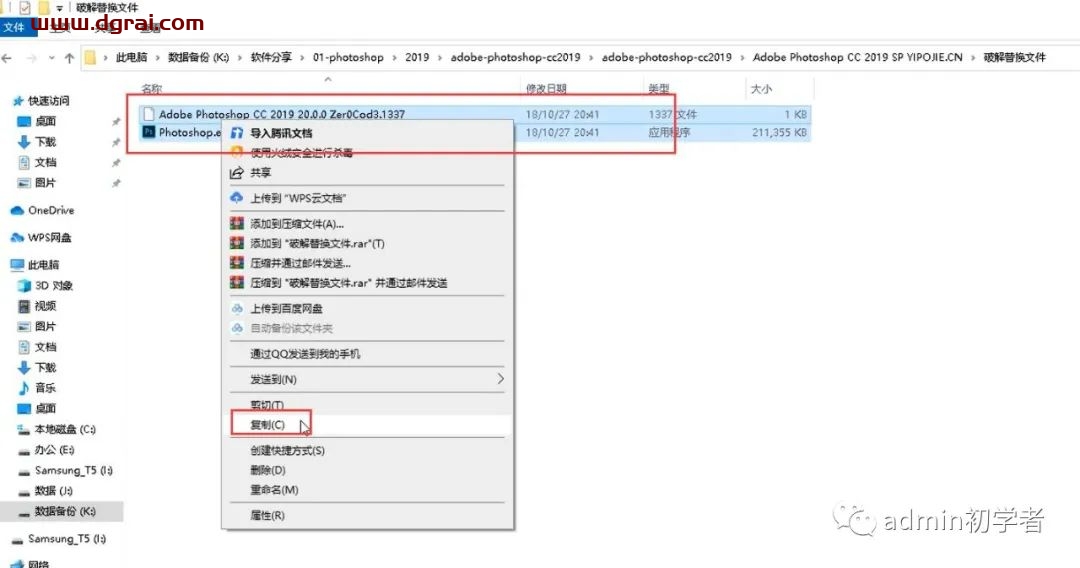Open 3D 对象 folder in sidebar
Screen dimensions: 1080x568
click(x=54, y=285)
